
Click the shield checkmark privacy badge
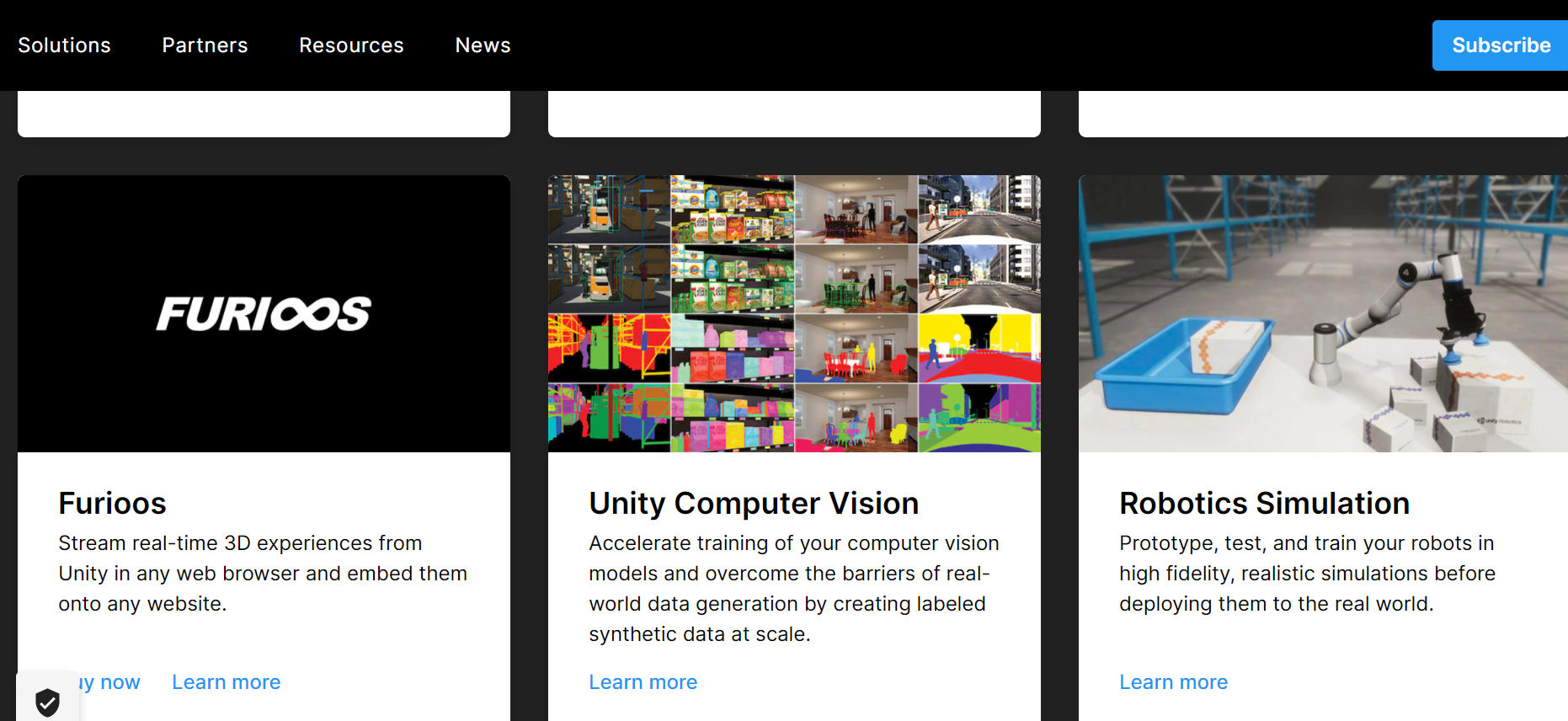tap(47, 702)
